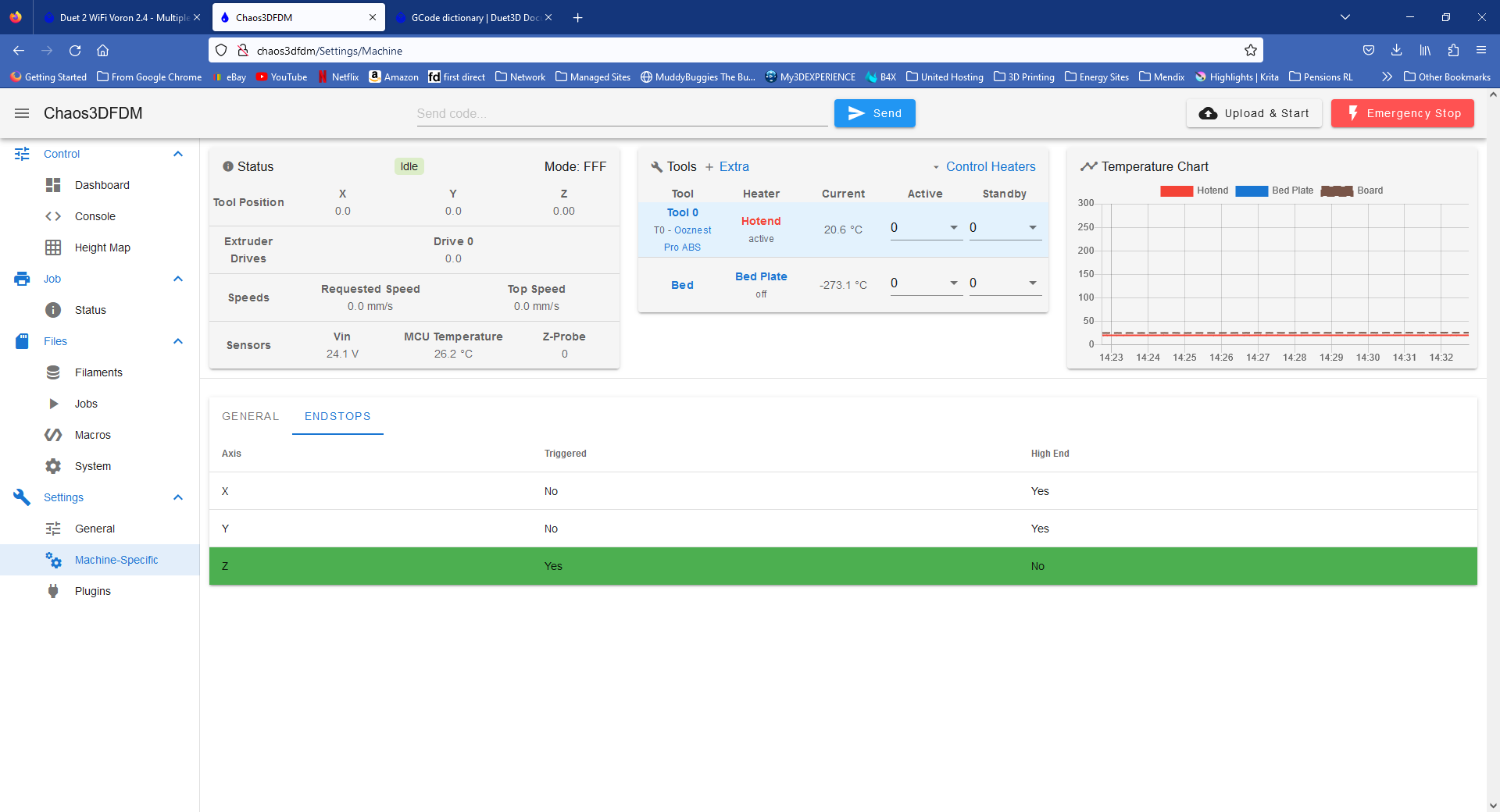Open the Amazon bookmark

click(394, 77)
